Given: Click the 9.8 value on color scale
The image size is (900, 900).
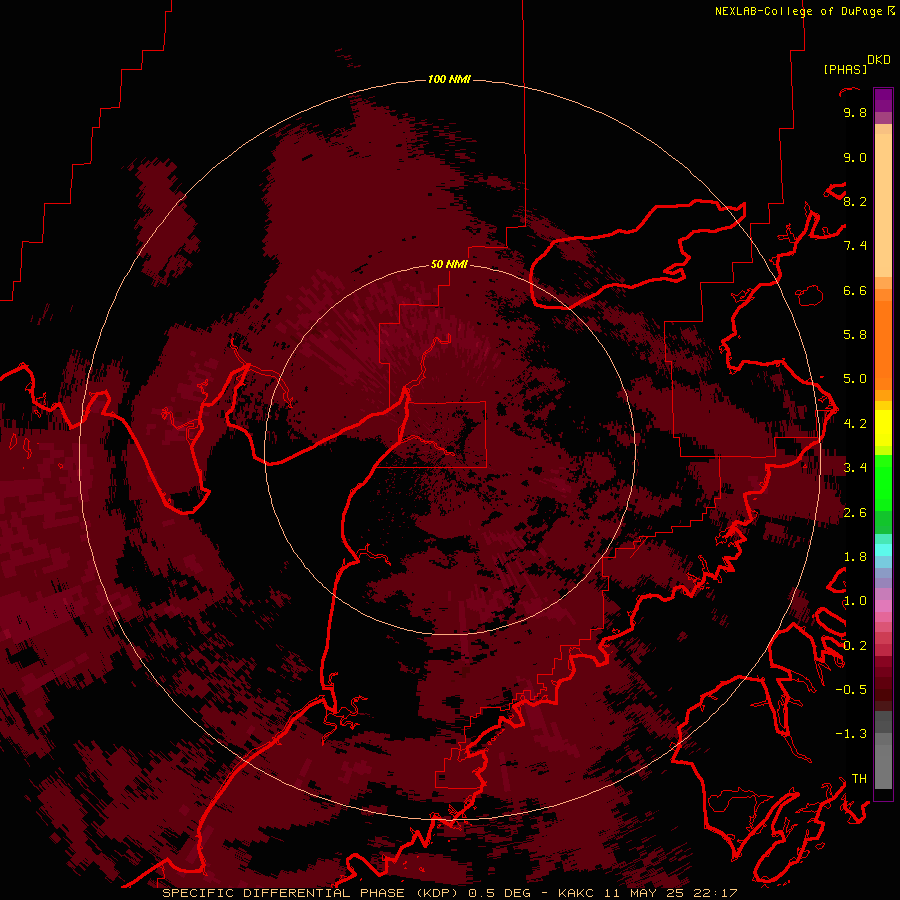Looking at the screenshot, I should pyautogui.click(x=855, y=112).
